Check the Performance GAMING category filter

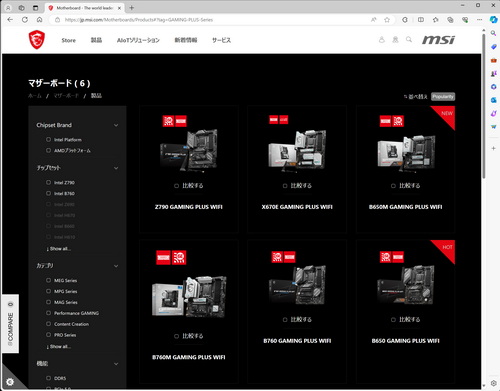48,313
